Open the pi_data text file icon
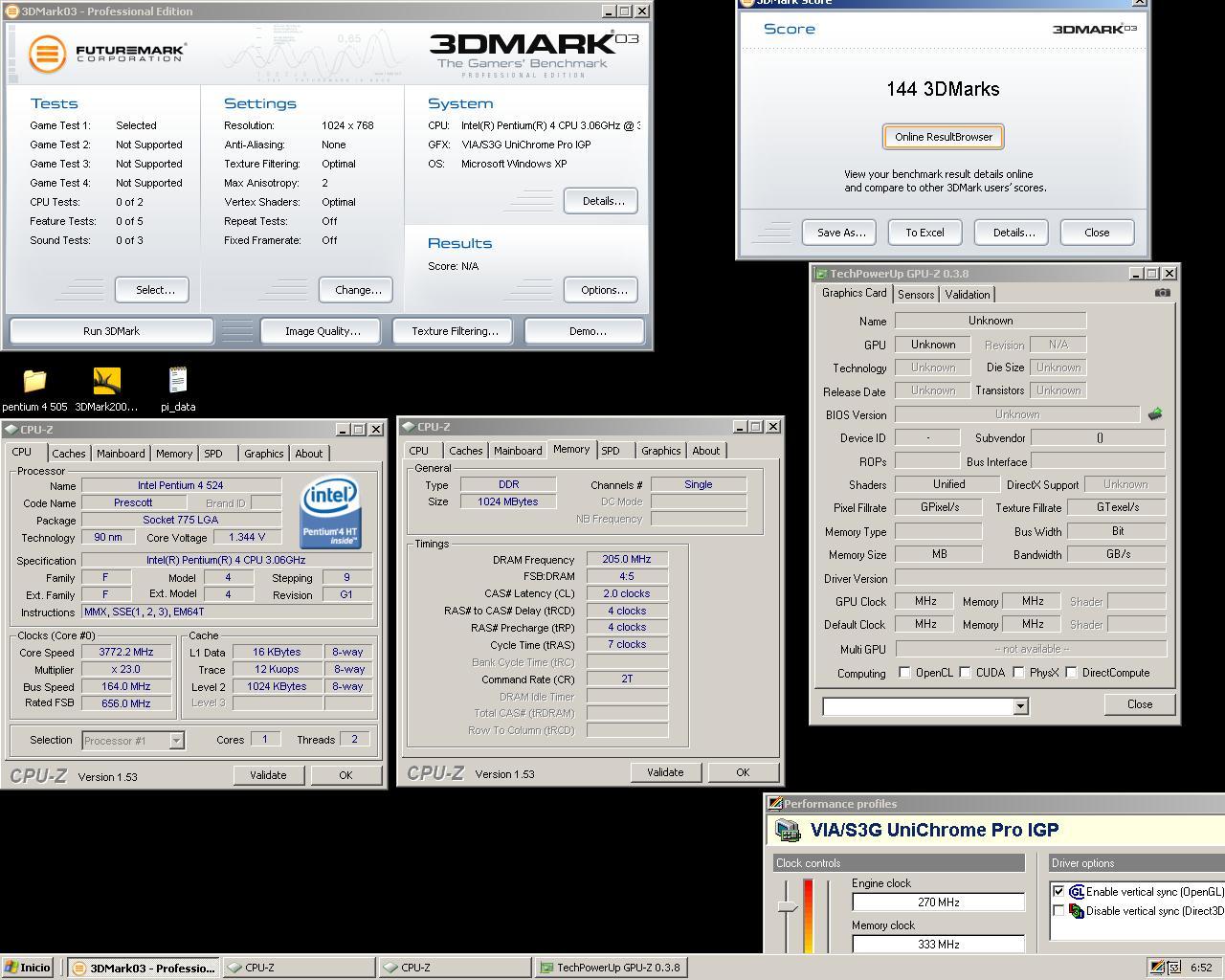The width and height of the screenshot is (1225, 980). 178,381
